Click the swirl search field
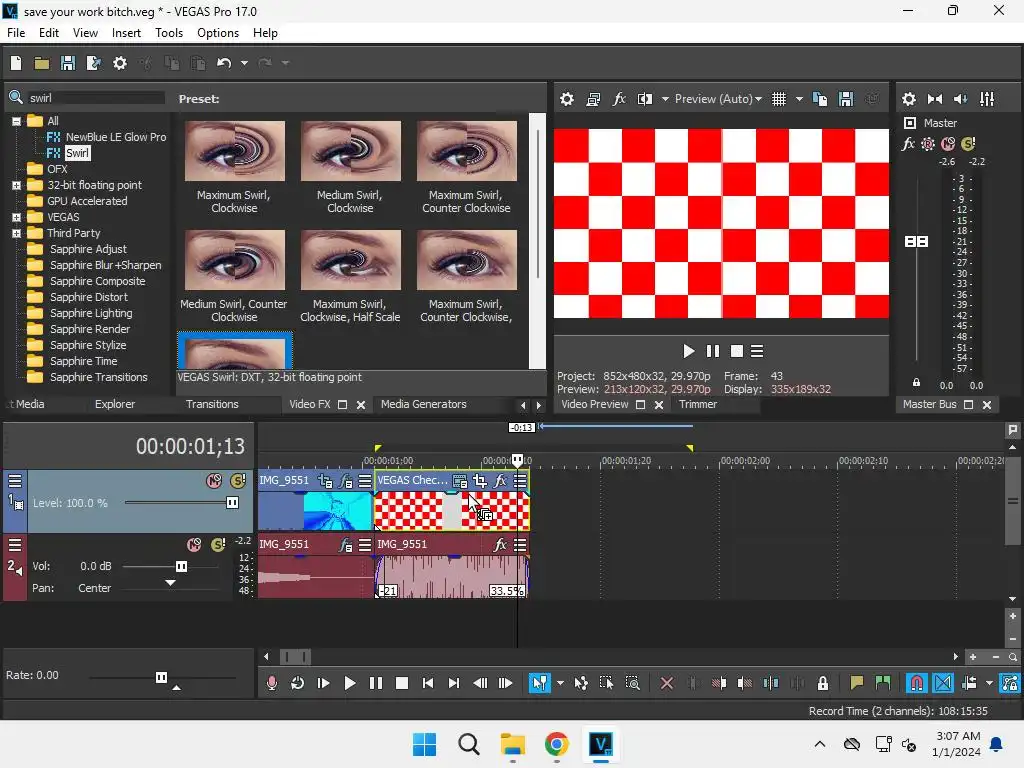The height and width of the screenshot is (768, 1024). coord(95,98)
